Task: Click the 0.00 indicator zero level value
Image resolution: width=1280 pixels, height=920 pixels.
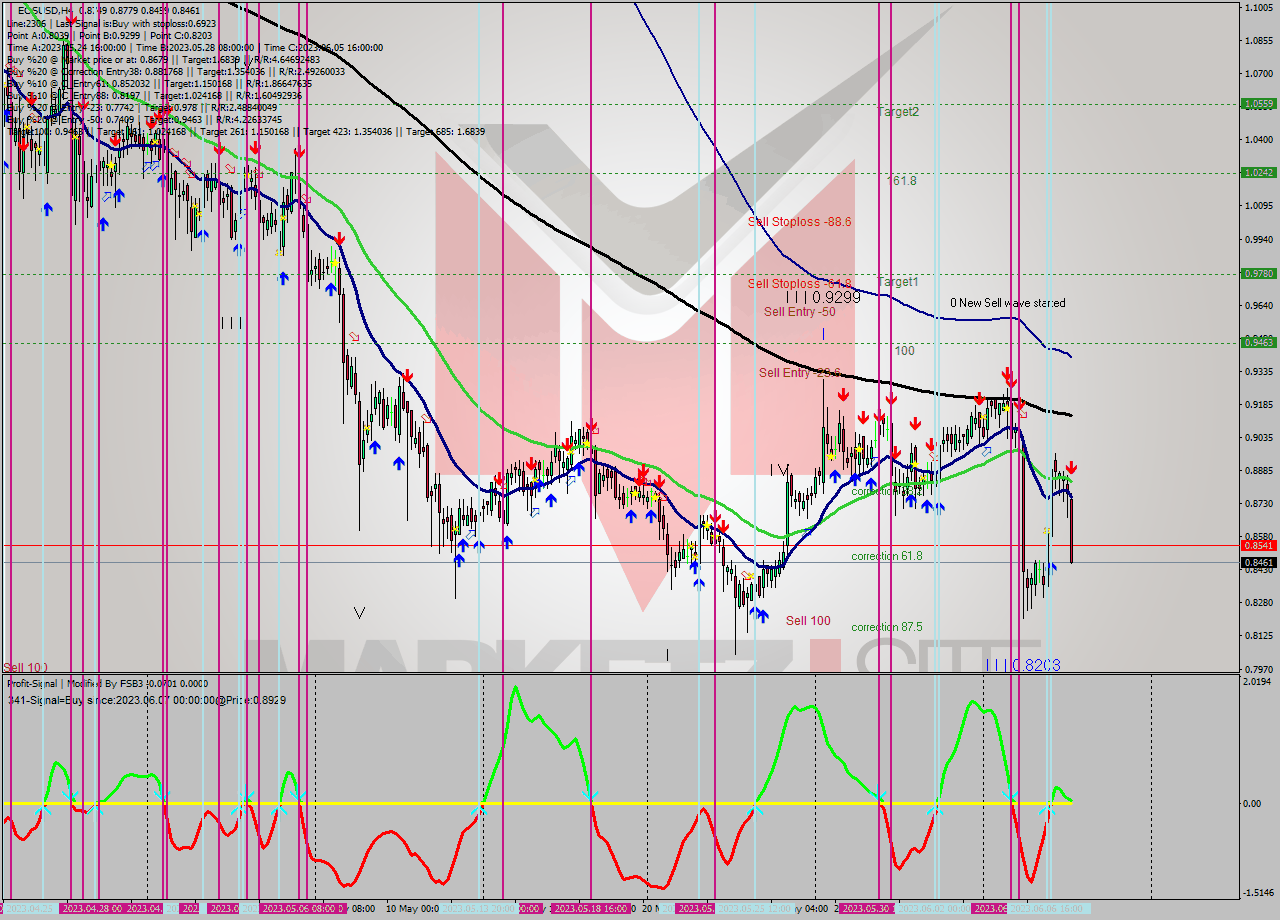Action: pos(1251,803)
